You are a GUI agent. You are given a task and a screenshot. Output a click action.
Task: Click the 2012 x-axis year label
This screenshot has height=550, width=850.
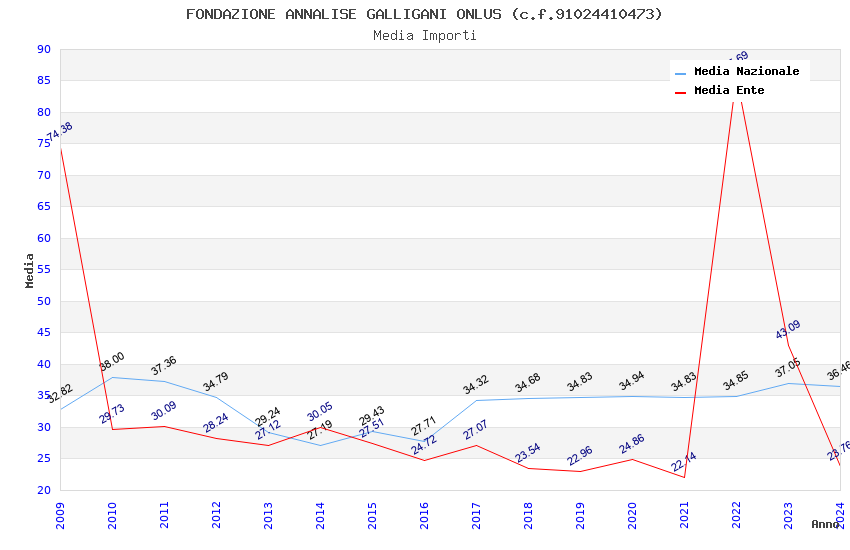216,515
